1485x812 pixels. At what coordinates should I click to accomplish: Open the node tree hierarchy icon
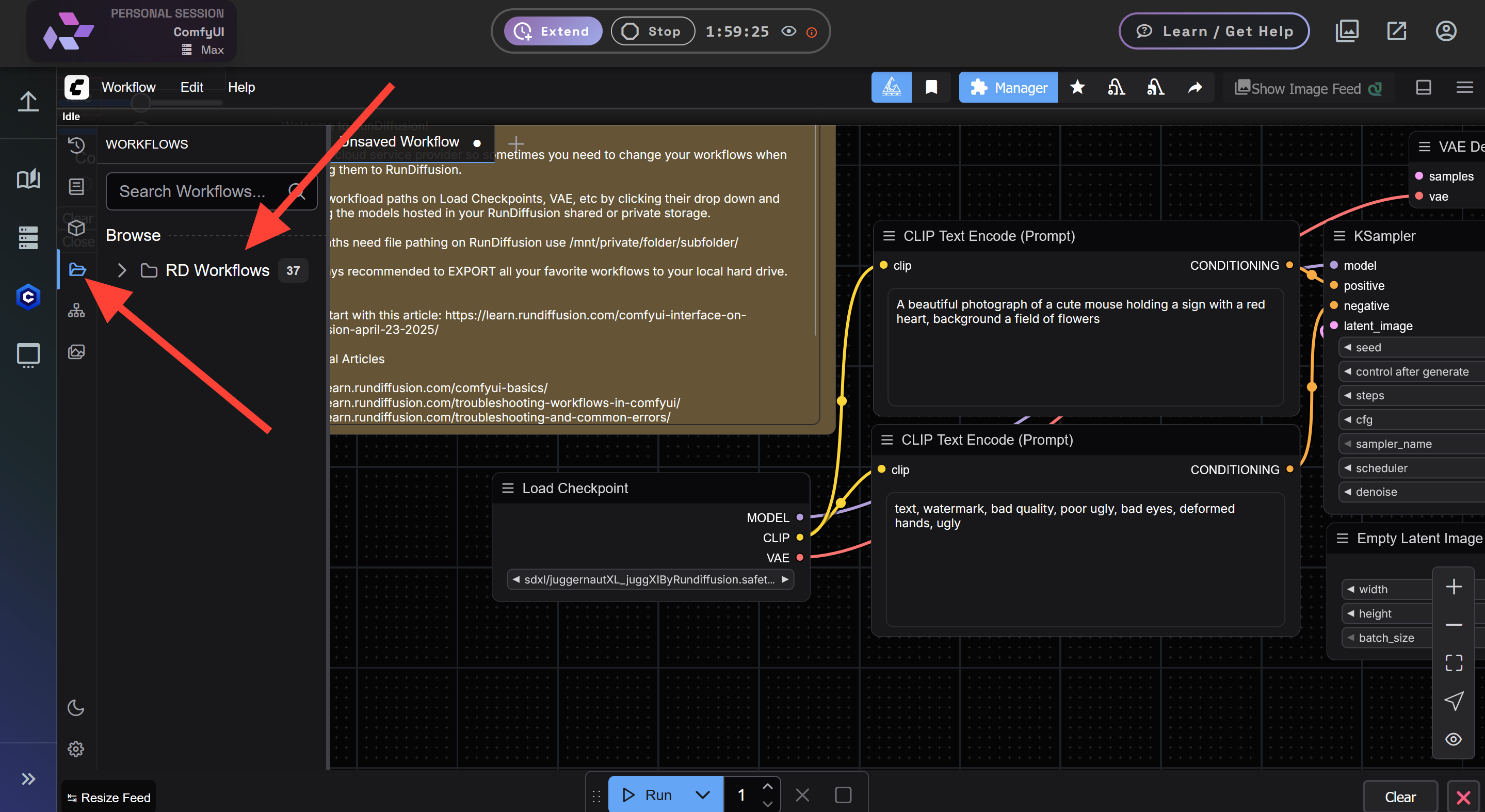(76, 311)
